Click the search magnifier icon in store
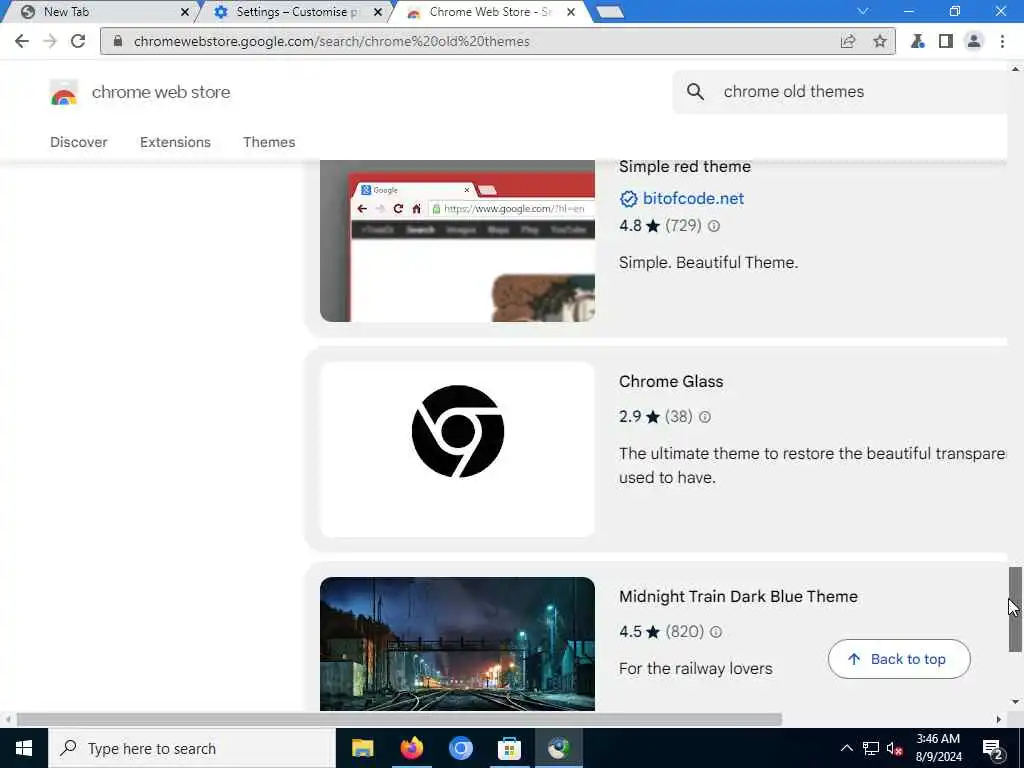 [x=696, y=91]
